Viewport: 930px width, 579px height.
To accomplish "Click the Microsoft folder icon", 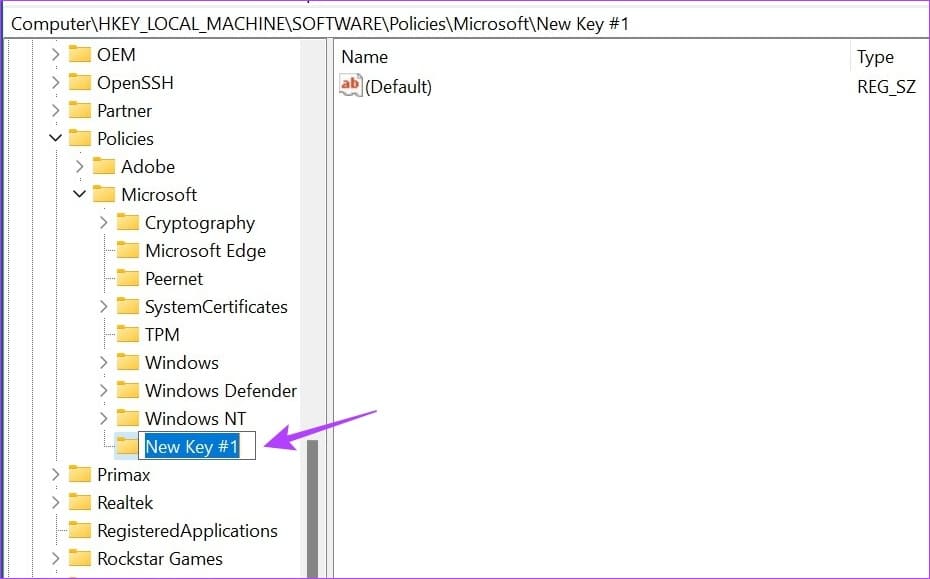I will pyautogui.click(x=104, y=194).
